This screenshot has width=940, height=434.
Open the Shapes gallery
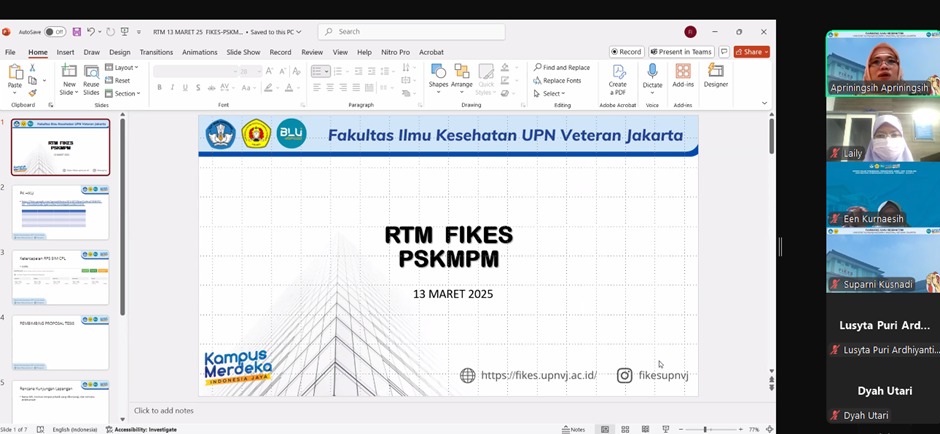pyautogui.click(x=438, y=76)
